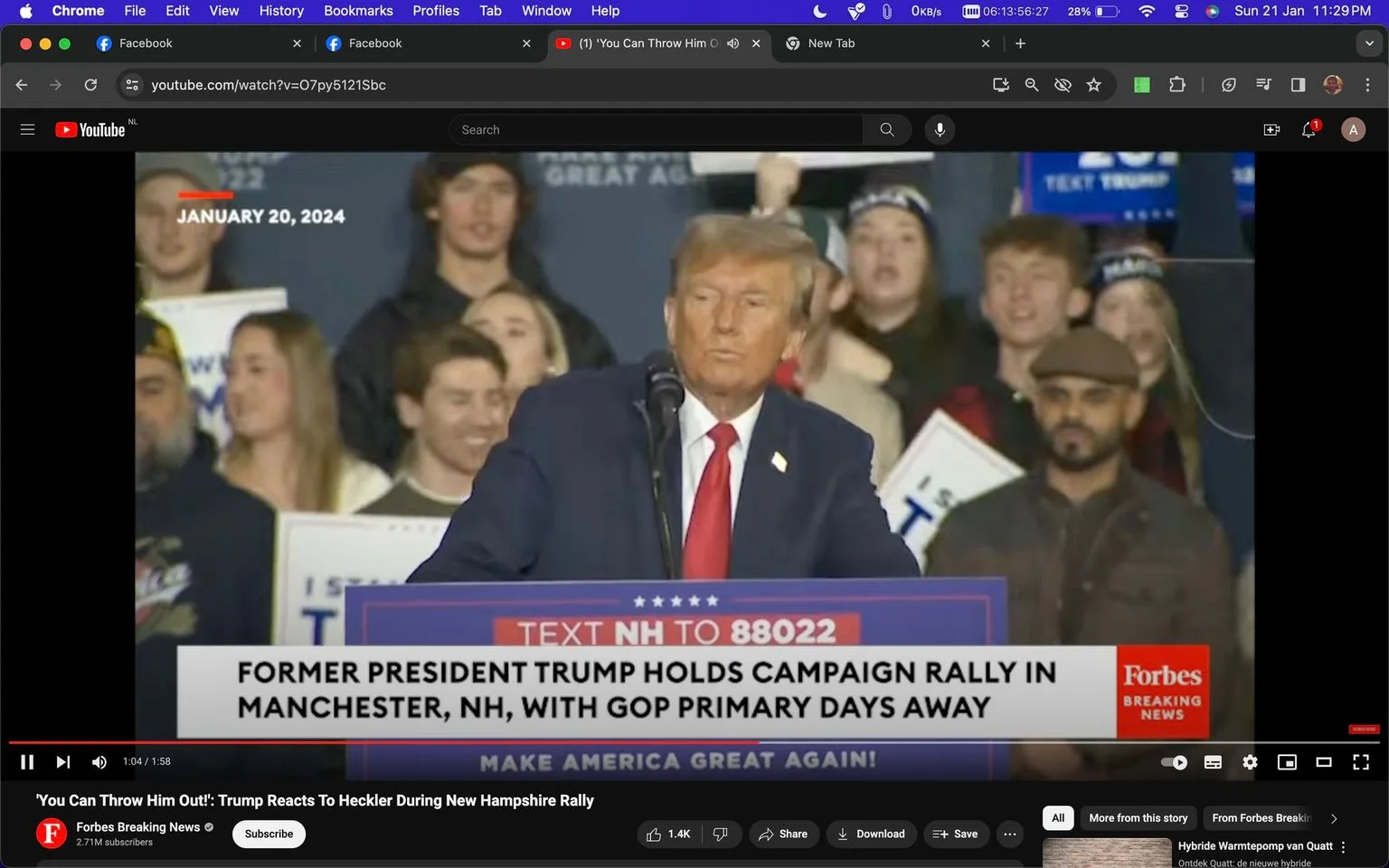Open more actions ellipsis menu
This screenshot has height=868, width=1389.
1010,834
